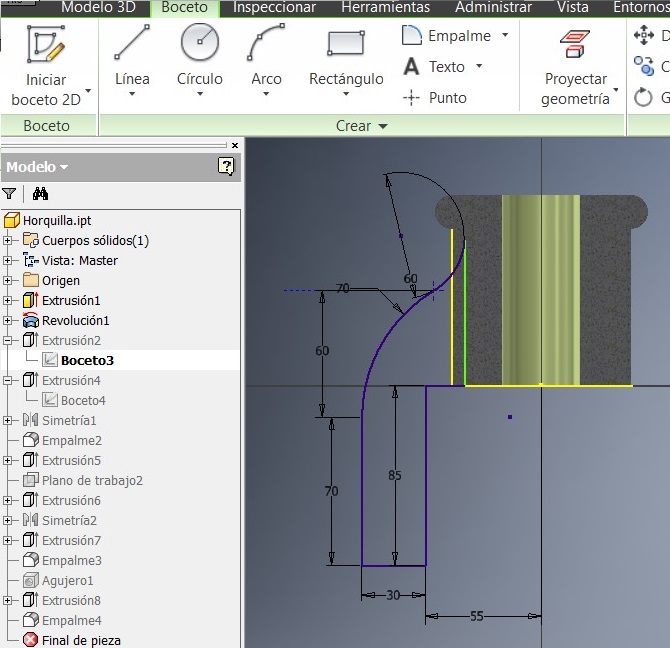Click the Boceto3 sketch icon

(50, 360)
